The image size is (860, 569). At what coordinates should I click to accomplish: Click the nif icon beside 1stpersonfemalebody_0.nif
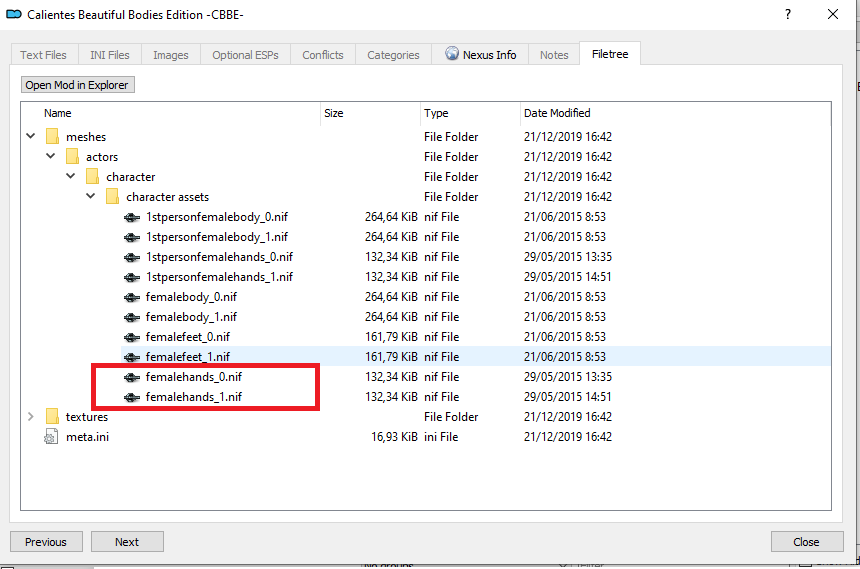(x=132, y=217)
